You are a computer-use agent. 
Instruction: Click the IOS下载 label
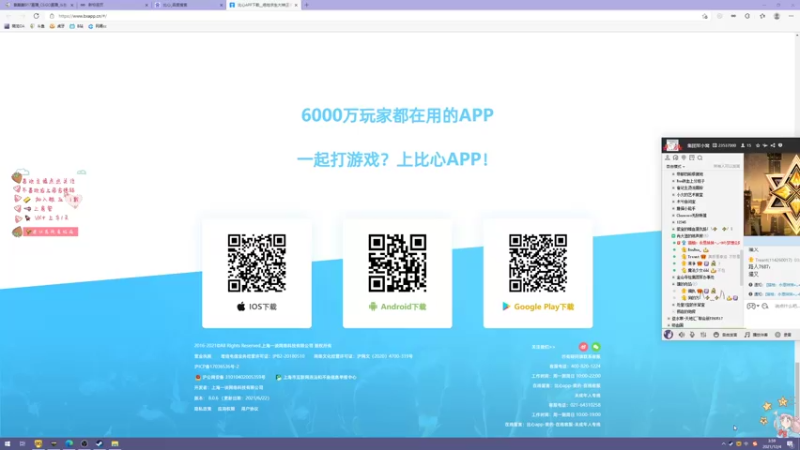point(263,307)
